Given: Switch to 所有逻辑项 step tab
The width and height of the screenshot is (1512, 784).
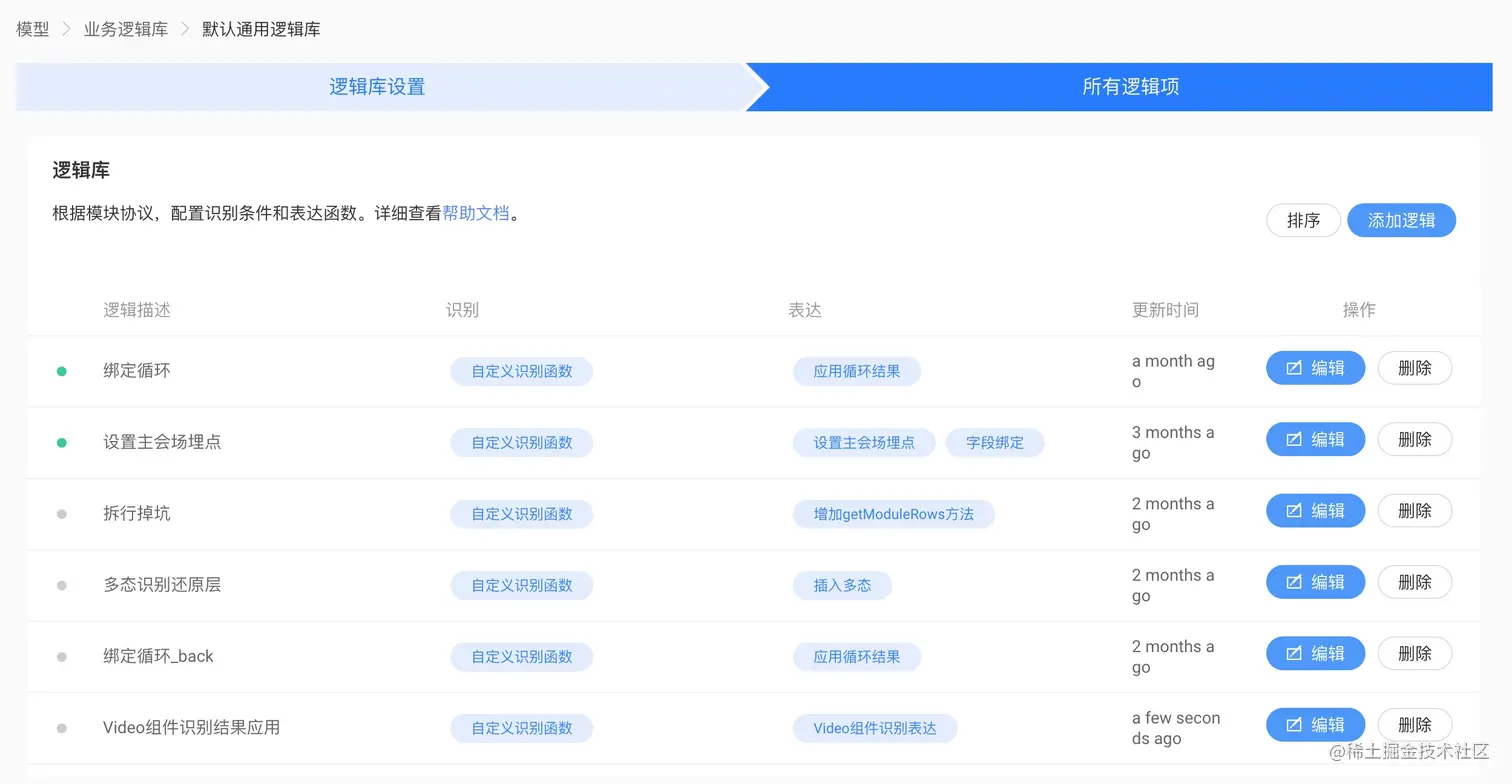Looking at the screenshot, I should point(1130,87).
